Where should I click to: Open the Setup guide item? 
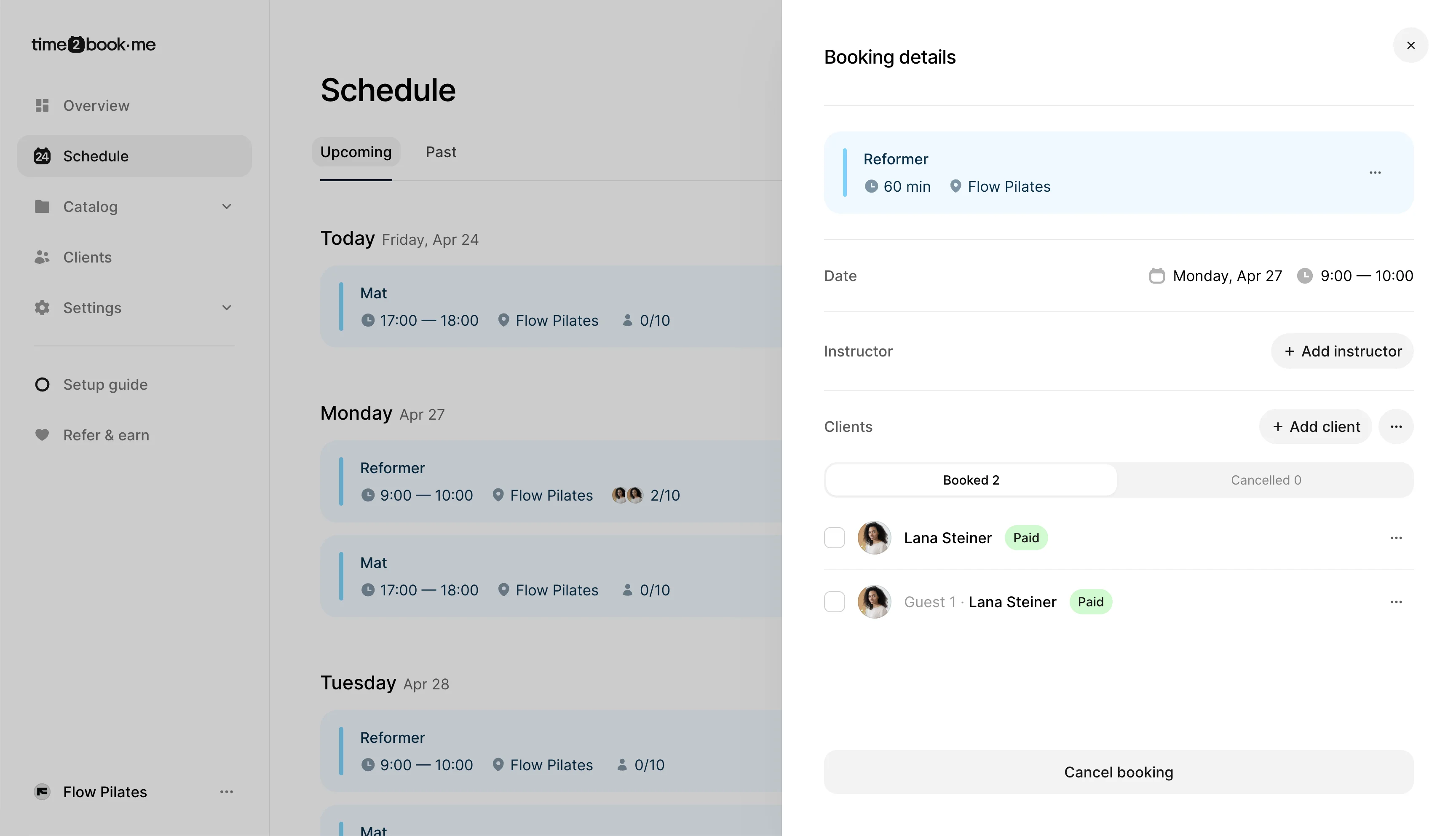point(105,385)
